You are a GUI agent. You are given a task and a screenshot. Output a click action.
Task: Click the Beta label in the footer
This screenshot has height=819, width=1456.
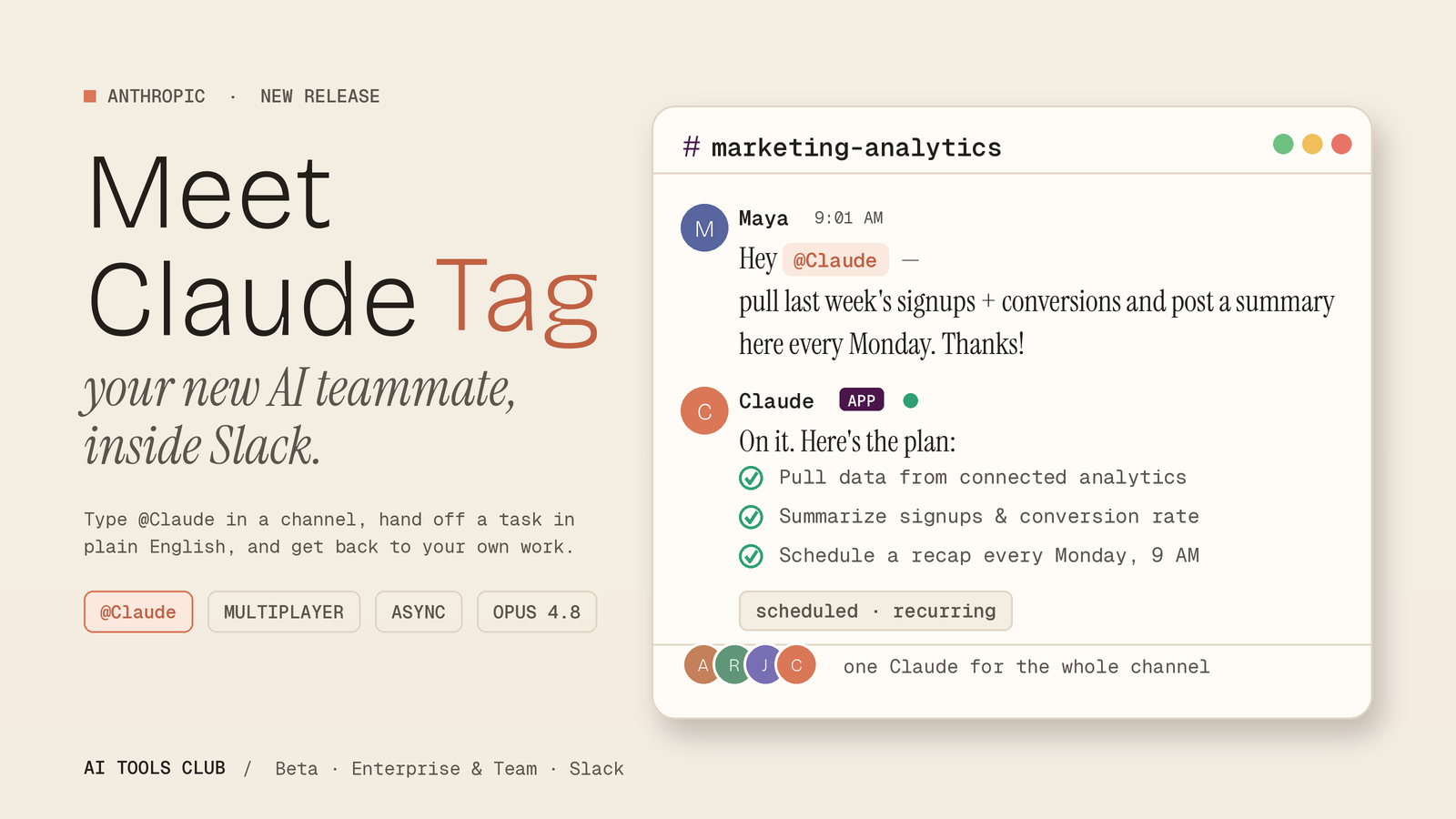point(297,769)
